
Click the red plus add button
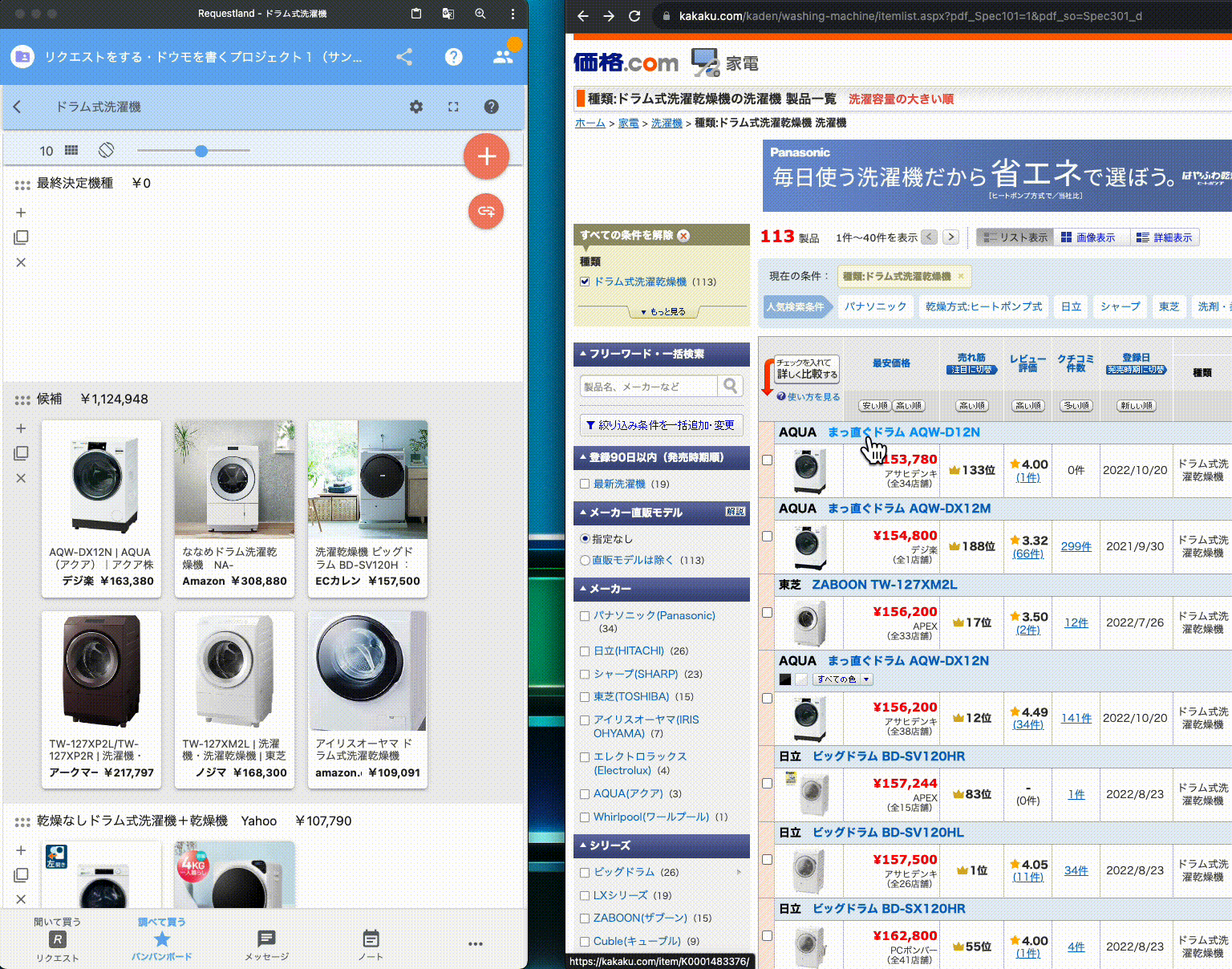[x=486, y=156]
